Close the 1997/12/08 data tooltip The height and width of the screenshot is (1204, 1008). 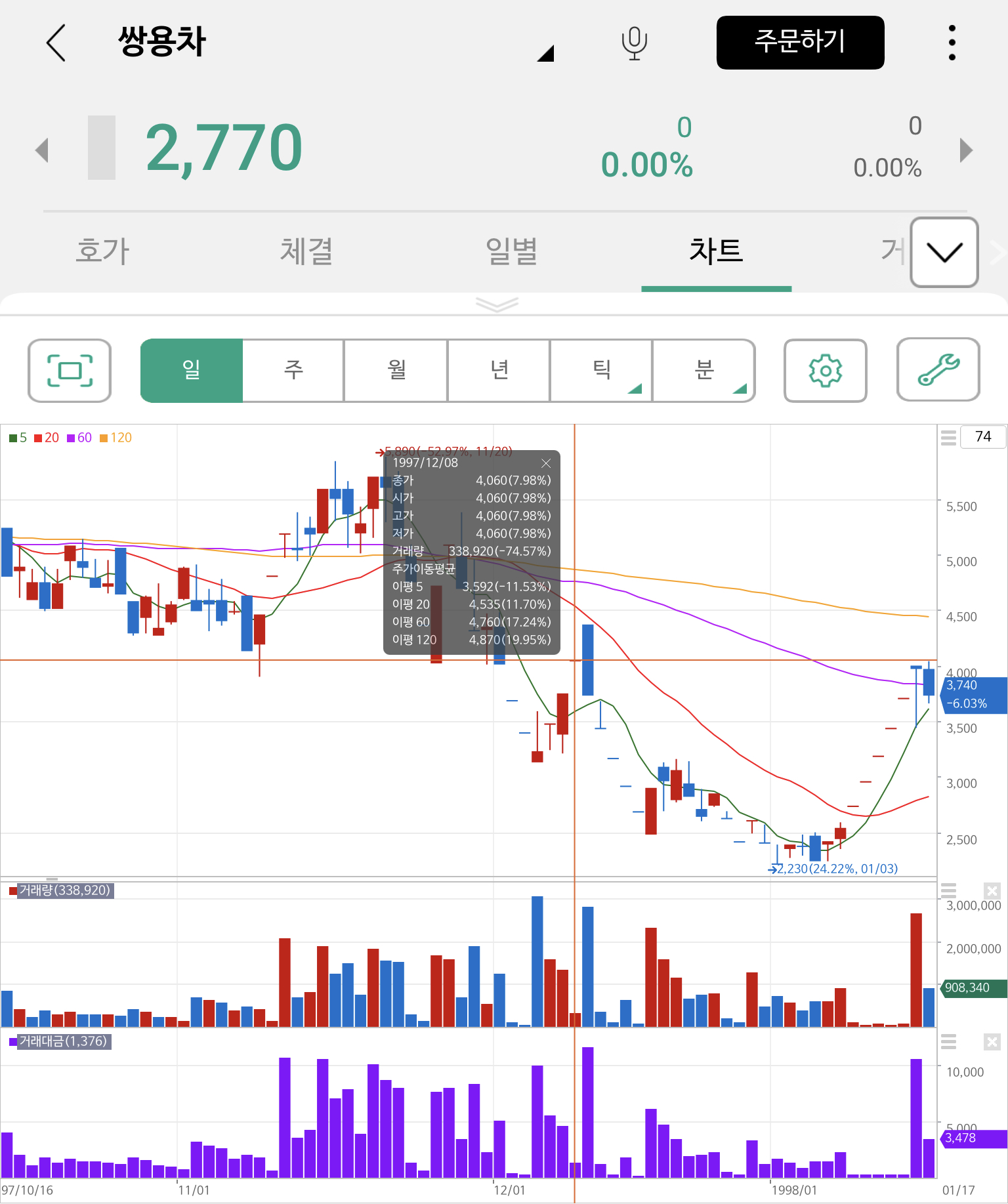pos(546,463)
